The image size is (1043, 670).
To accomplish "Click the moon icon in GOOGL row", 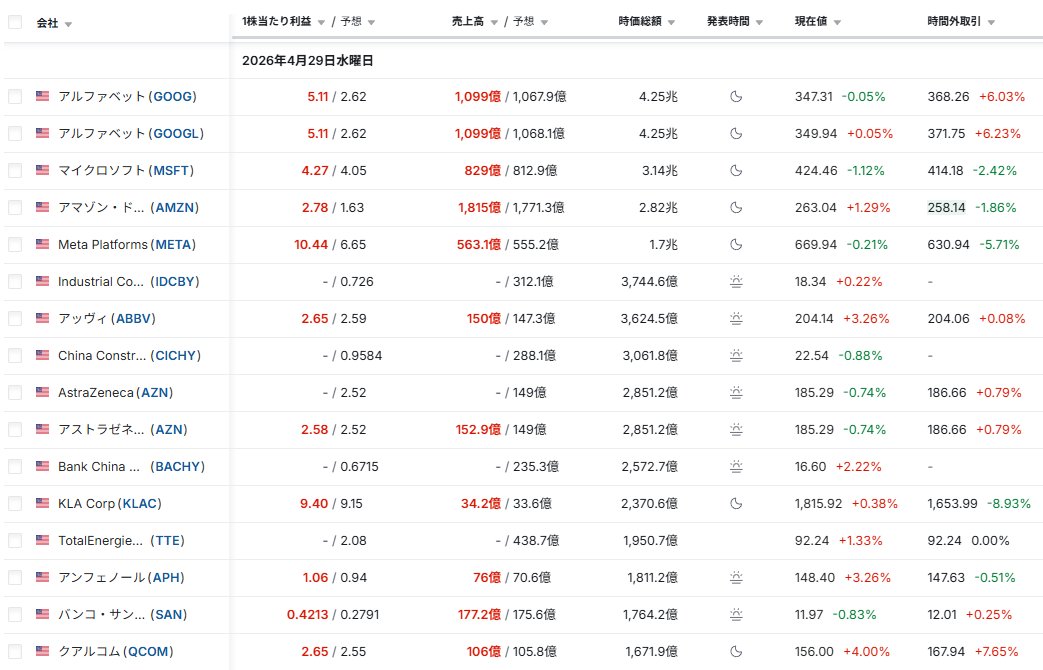I will pos(736,134).
